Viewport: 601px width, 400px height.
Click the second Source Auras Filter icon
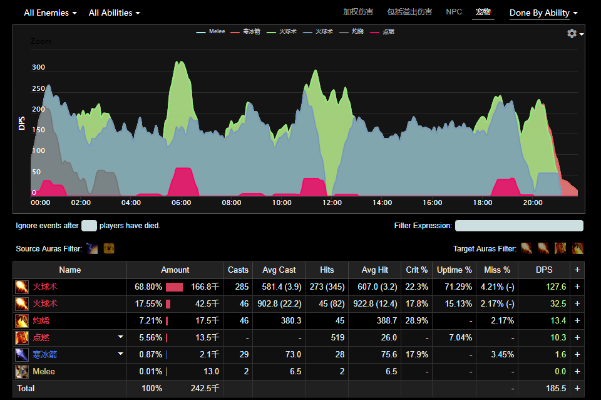click(x=109, y=248)
